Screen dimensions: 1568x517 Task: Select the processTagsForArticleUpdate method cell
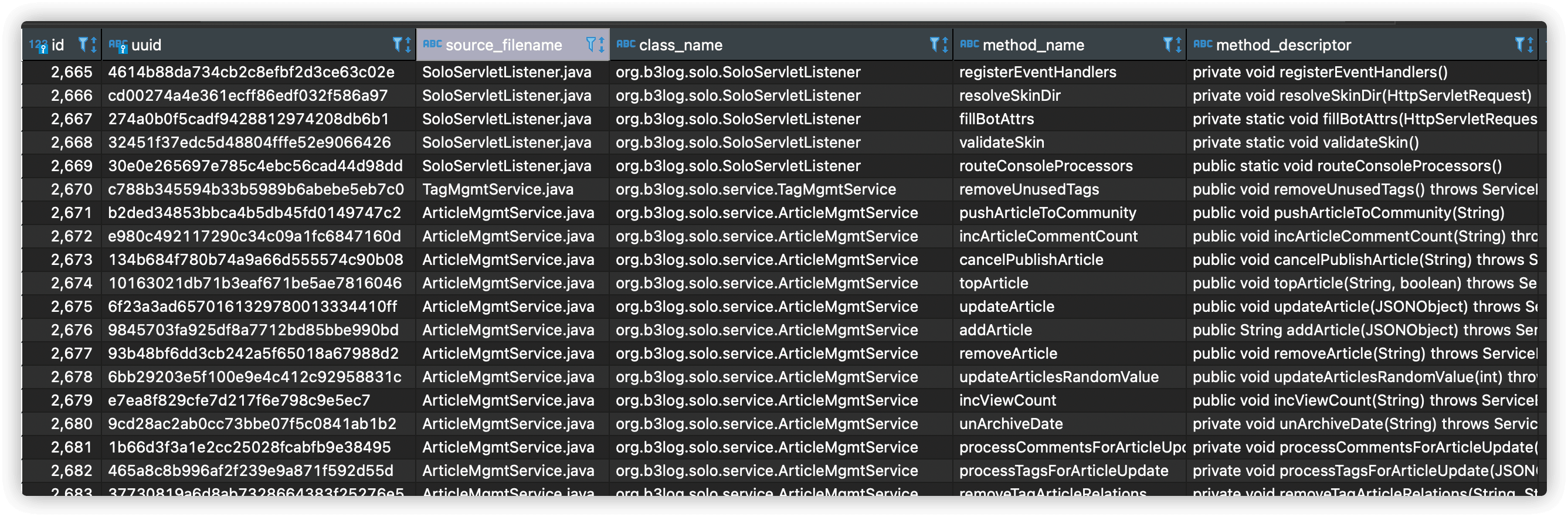point(1070,470)
